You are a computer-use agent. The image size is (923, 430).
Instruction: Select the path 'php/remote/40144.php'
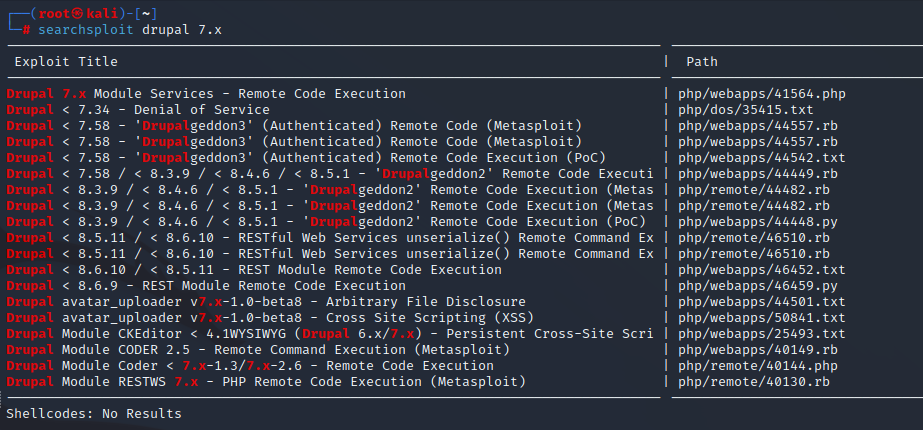(758, 366)
